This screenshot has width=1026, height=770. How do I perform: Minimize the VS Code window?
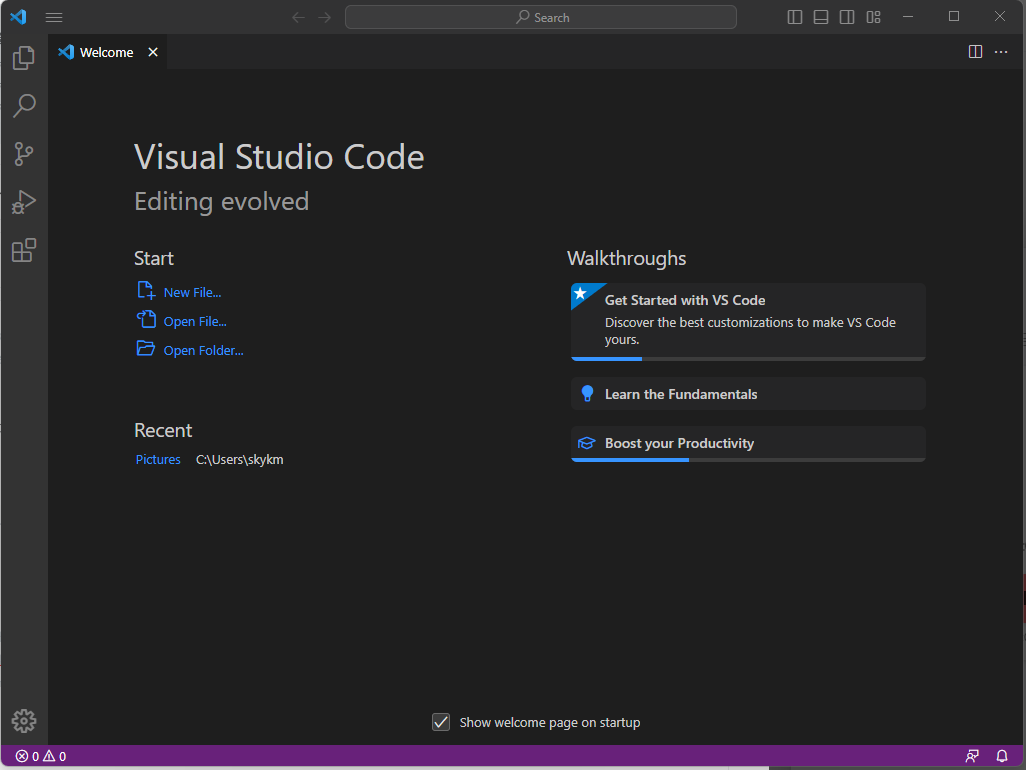tap(908, 17)
